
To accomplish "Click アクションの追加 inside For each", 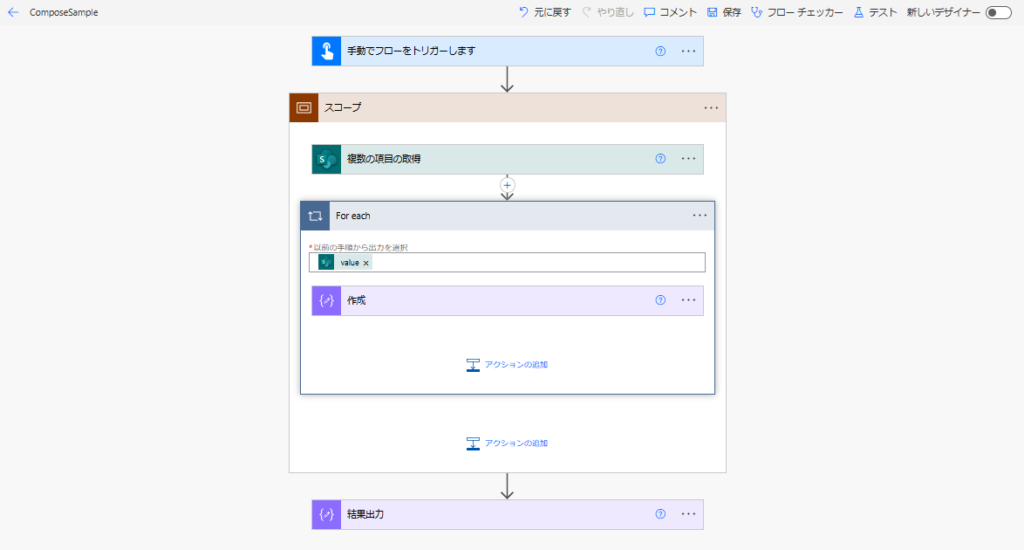I will click(507, 364).
